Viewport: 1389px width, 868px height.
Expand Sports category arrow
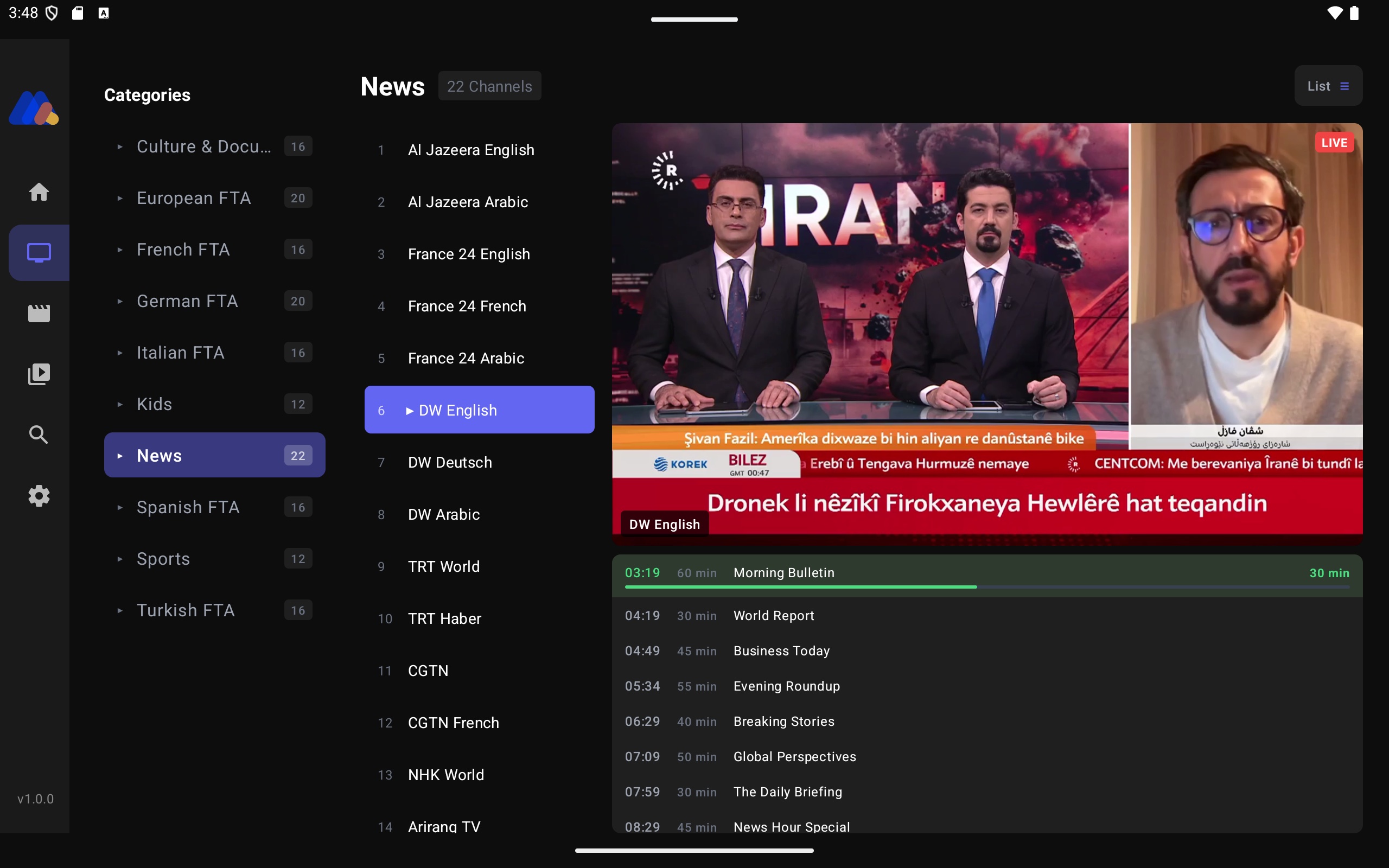pos(119,559)
